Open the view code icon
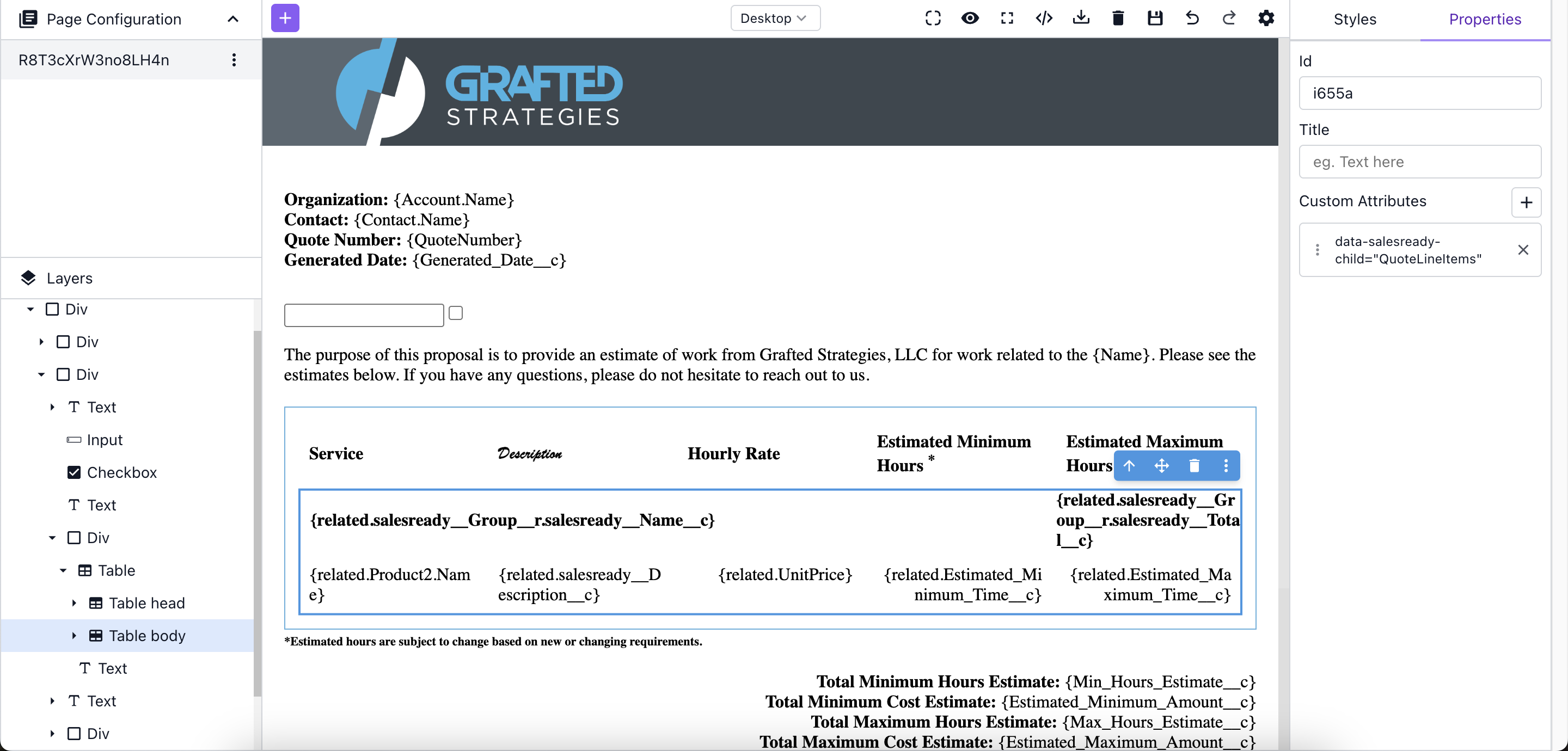The image size is (1568, 751). click(1044, 19)
